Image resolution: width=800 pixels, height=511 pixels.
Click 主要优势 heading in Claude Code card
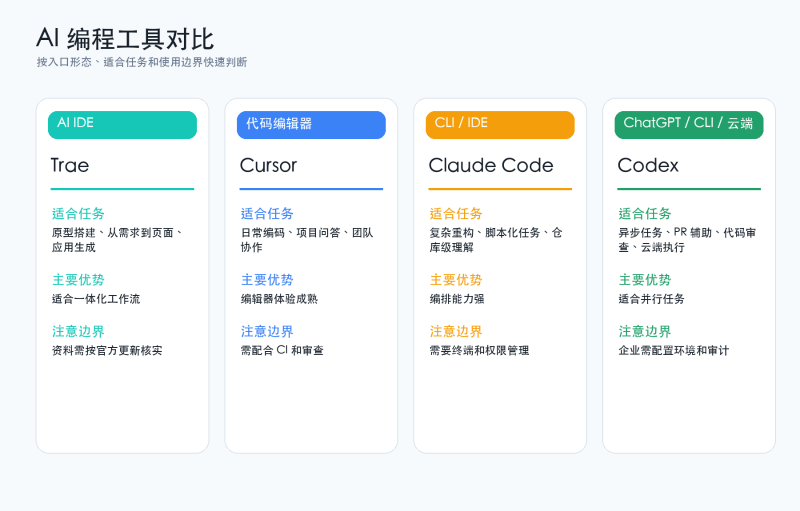click(456, 279)
